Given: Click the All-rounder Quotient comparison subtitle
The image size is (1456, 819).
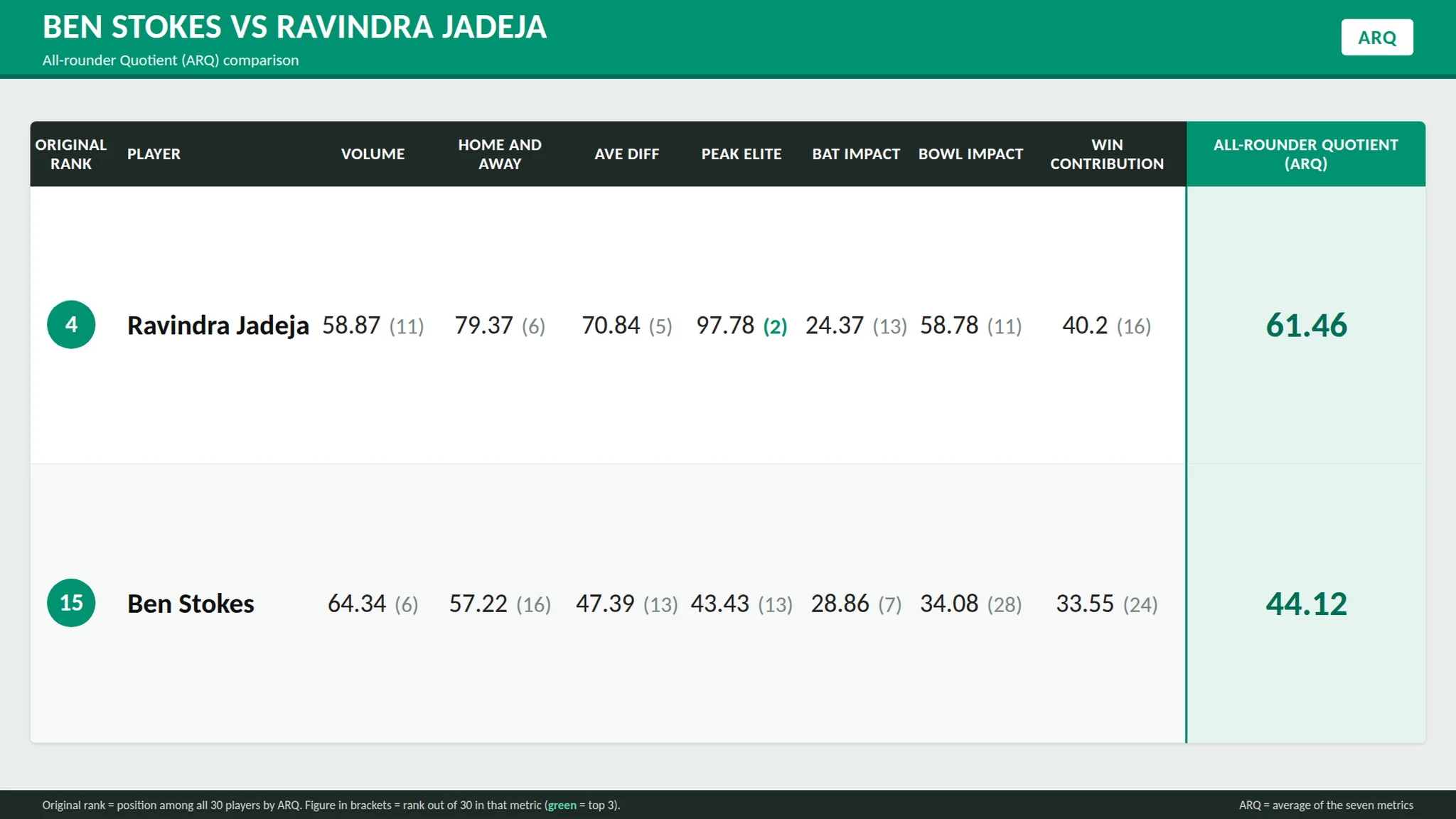Looking at the screenshot, I should [171, 60].
